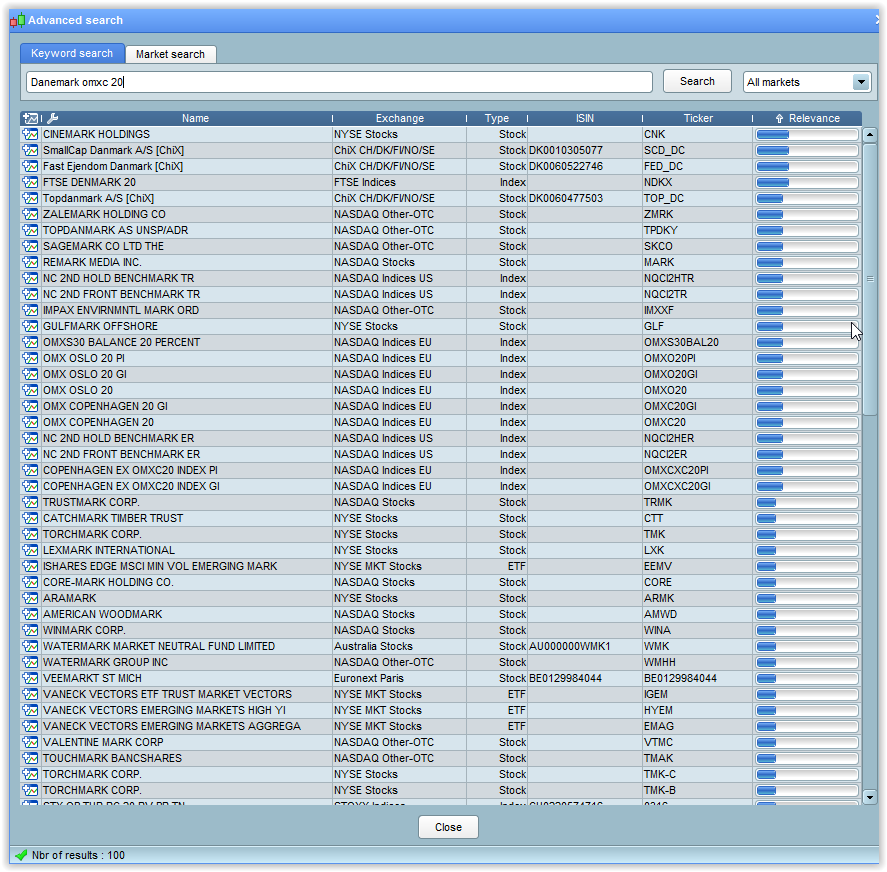Viewport: 887px width, 872px height.
Task: Click chart icon beside TOUCHMARK BANCSHARES
Action: tap(30, 758)
